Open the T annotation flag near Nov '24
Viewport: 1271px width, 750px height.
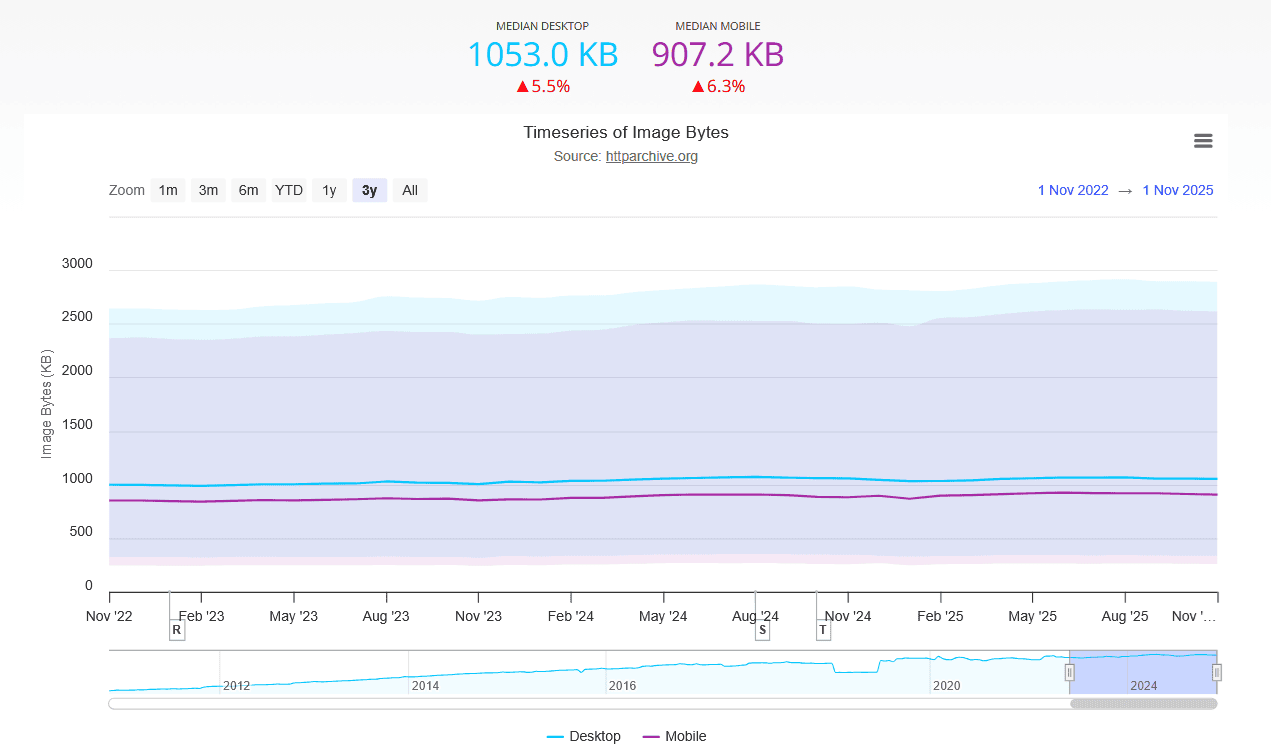tap(823, 630)
